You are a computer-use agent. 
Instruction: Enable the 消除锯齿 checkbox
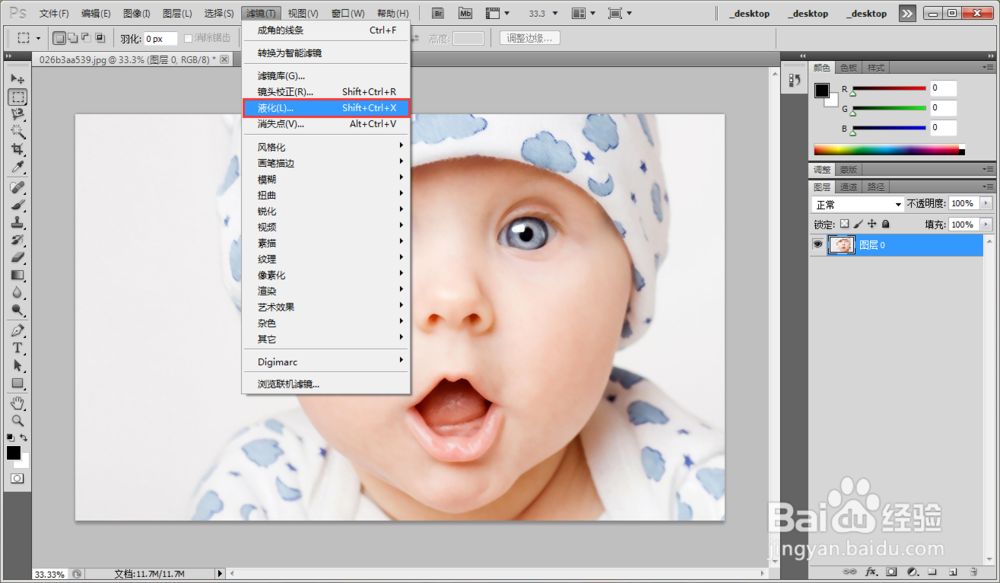pyautogui.click(x=188, y=38)
